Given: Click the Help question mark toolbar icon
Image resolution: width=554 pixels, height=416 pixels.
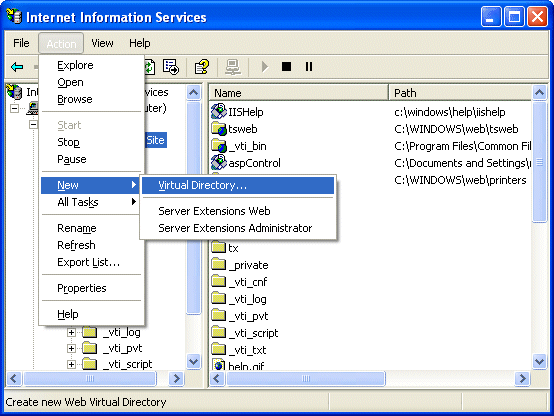Looking at the screenshot, I should [202, 66].
